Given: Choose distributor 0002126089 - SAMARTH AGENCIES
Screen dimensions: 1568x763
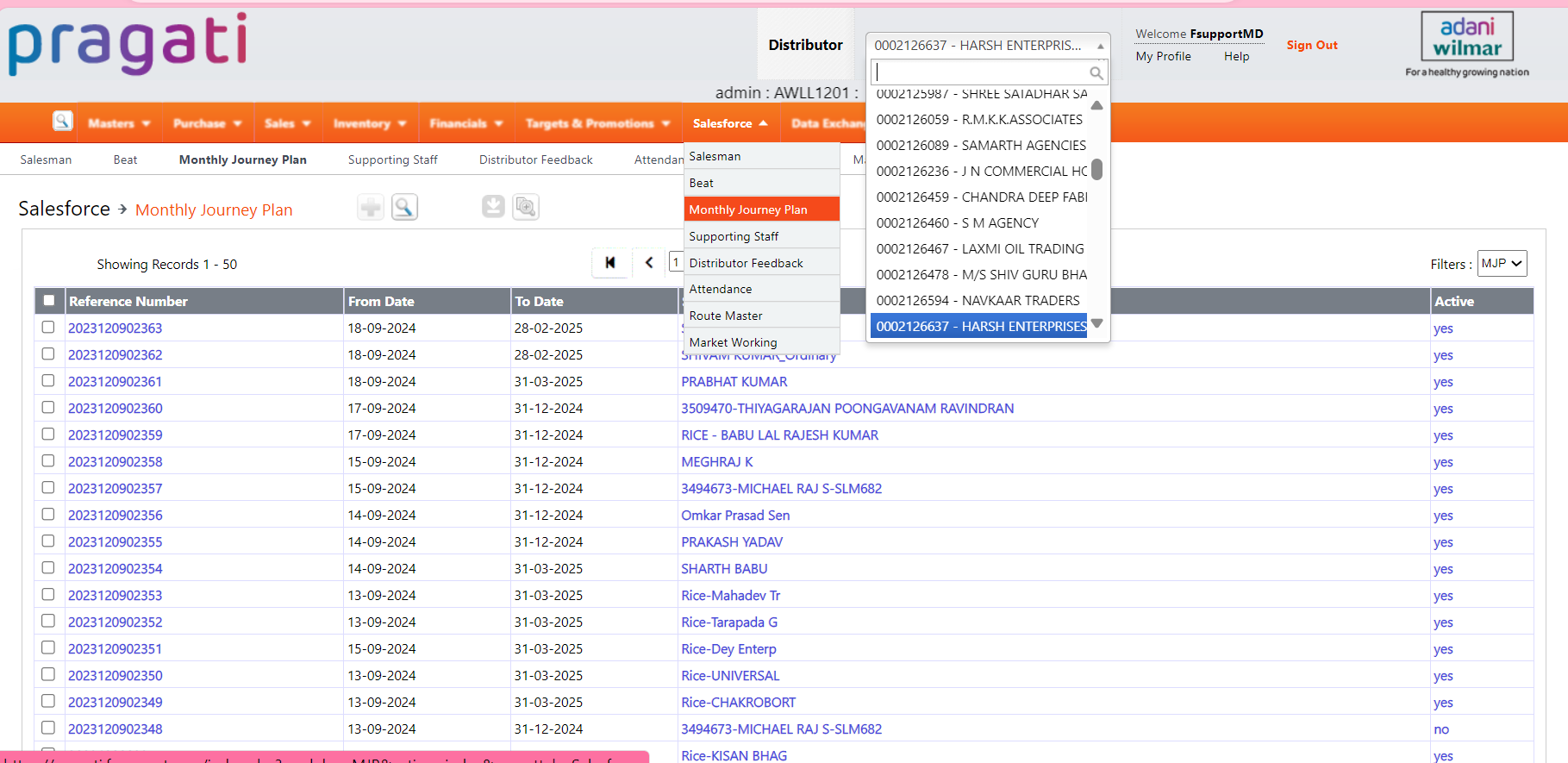Looking at the screenshot, I should coord(981,145).
